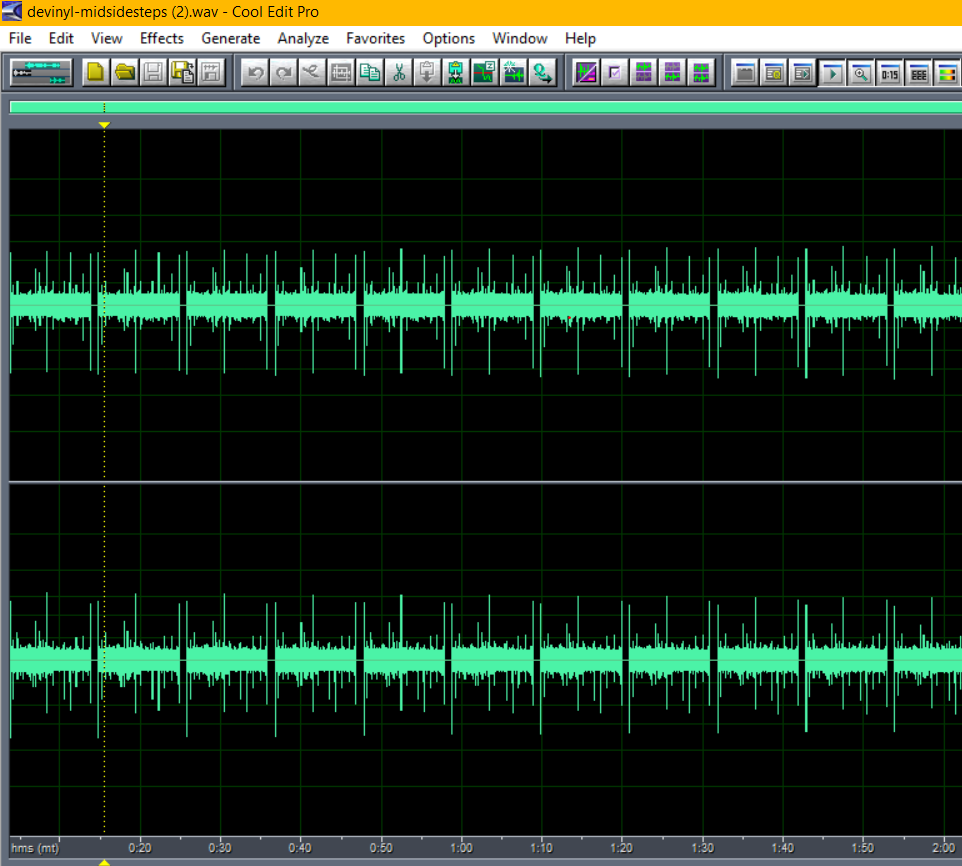Toggle selection/view controls window icon

918,72
